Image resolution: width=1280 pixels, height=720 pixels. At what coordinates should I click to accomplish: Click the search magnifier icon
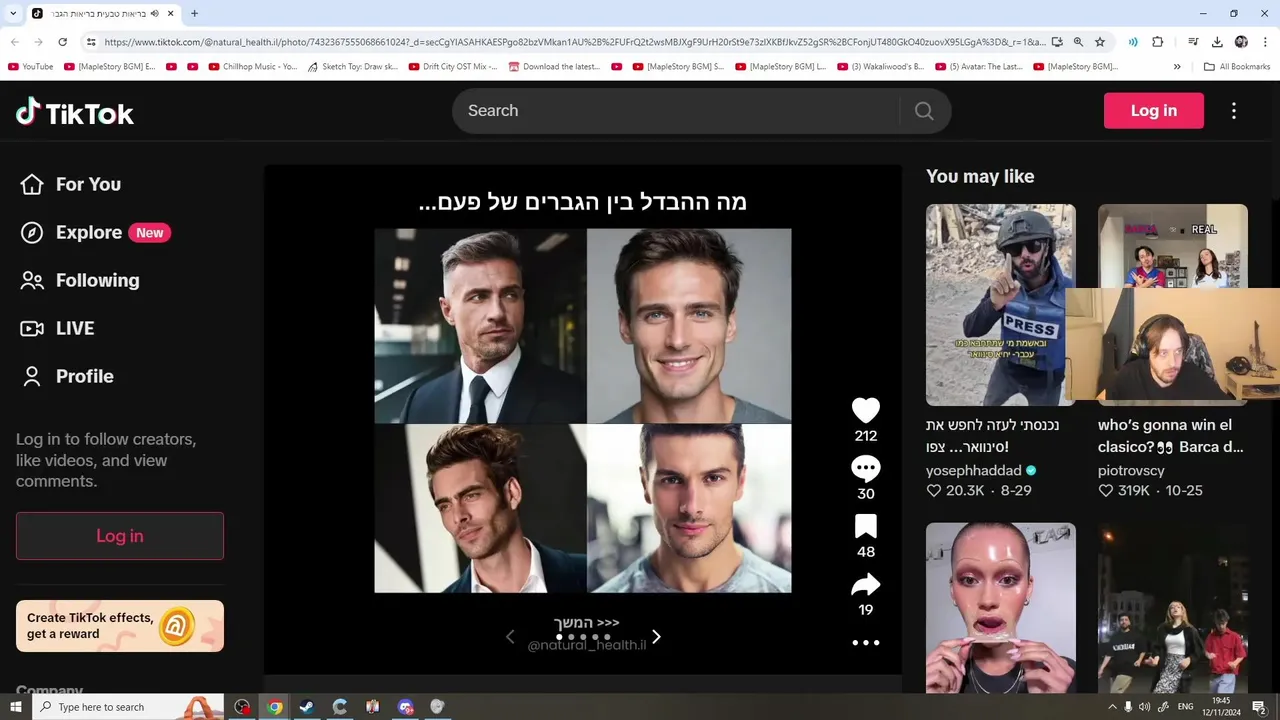[924, 111]
